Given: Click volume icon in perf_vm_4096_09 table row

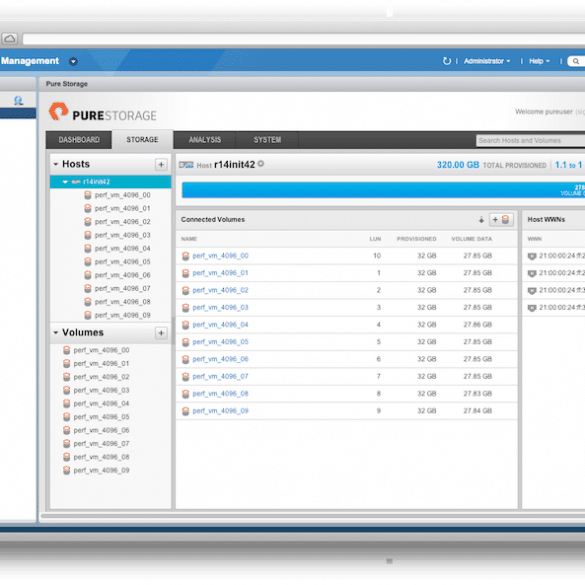Looking at the screenshot, I should 185,411.
